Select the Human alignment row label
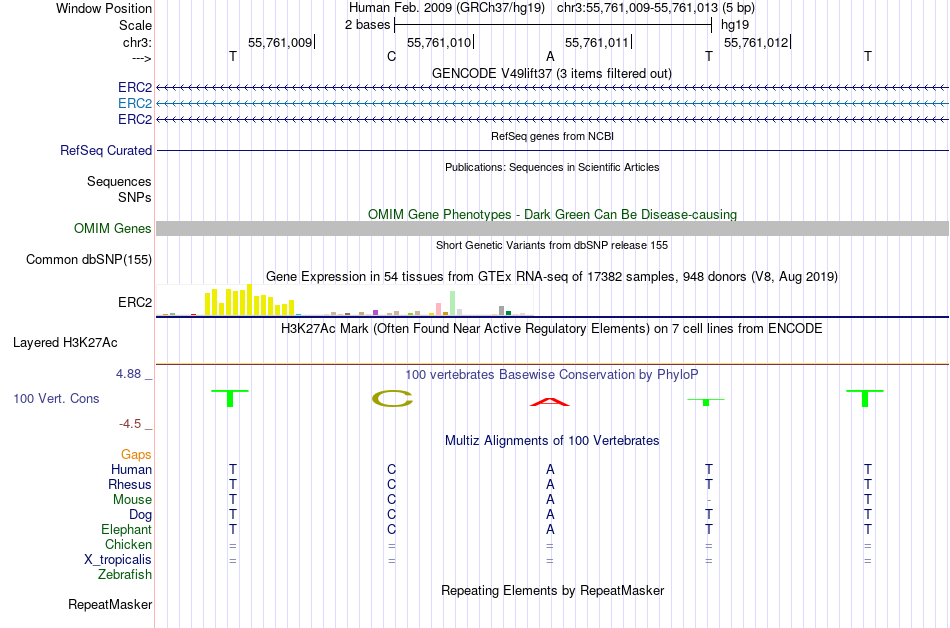 pyautogui.click(x=131, y=469)
